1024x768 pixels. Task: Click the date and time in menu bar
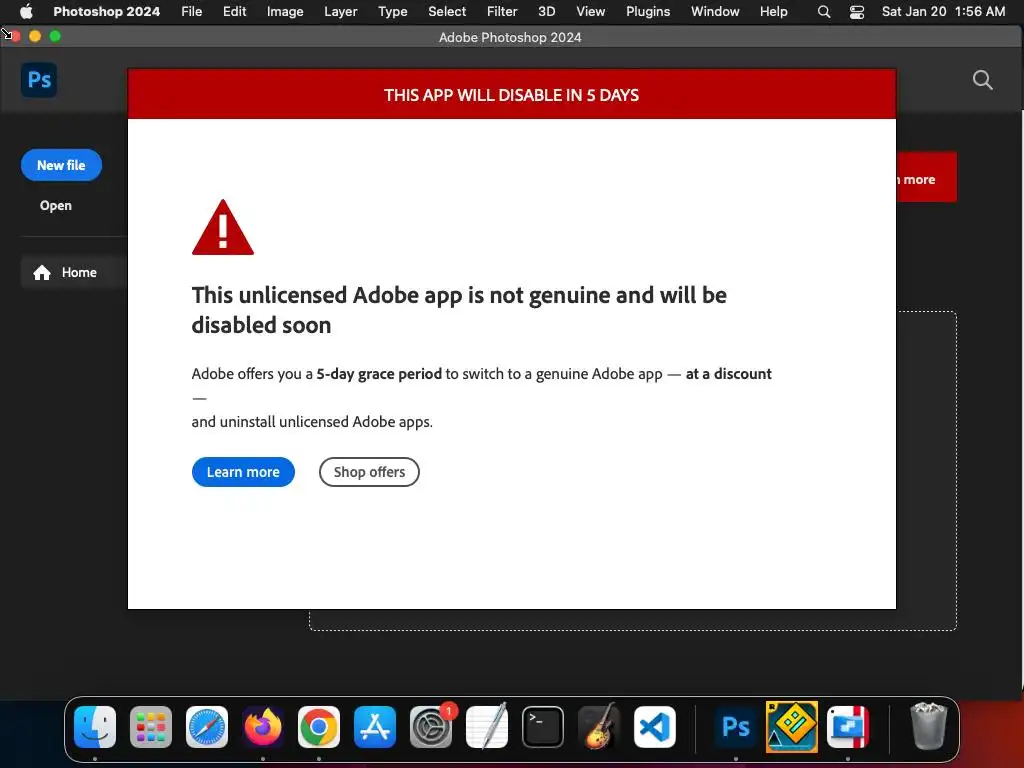coord(943,12)
